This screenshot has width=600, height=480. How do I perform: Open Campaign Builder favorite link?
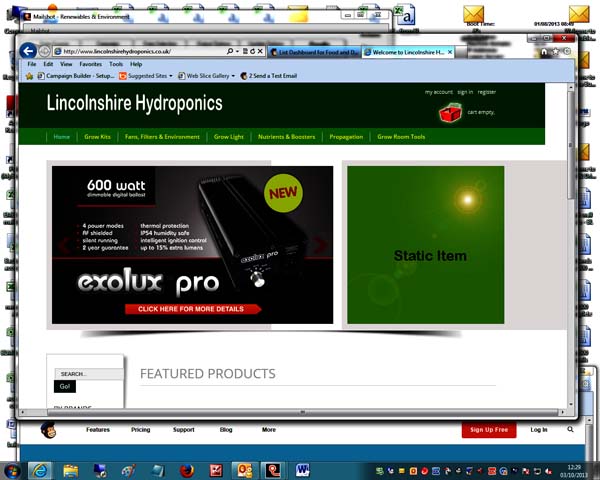(x=76, y=76)
